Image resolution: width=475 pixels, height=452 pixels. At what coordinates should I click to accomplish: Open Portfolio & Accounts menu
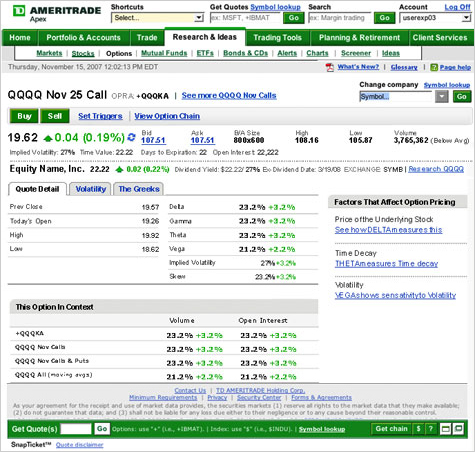click(83, 38)
